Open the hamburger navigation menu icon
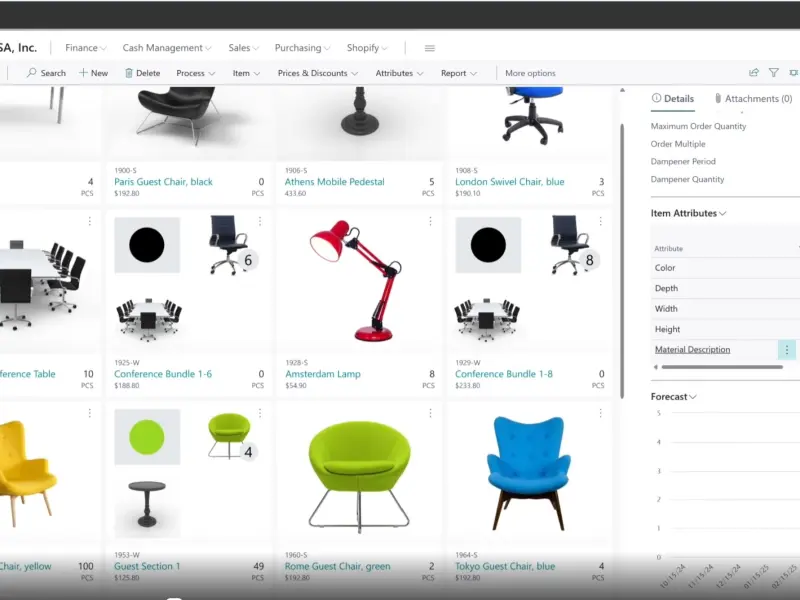 coord(430,48)
